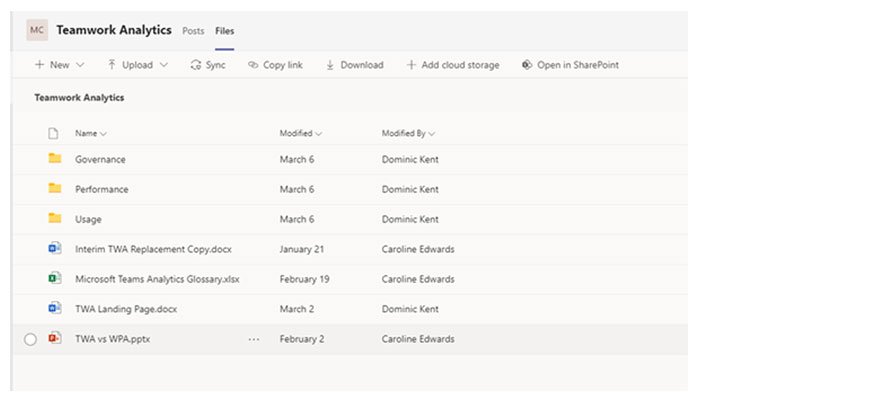The height and width of the screenshot is (398, 881).
Task: Open Microsoft Teams Analytics Glossary.xlsx
Action: (x=157, y=279)
